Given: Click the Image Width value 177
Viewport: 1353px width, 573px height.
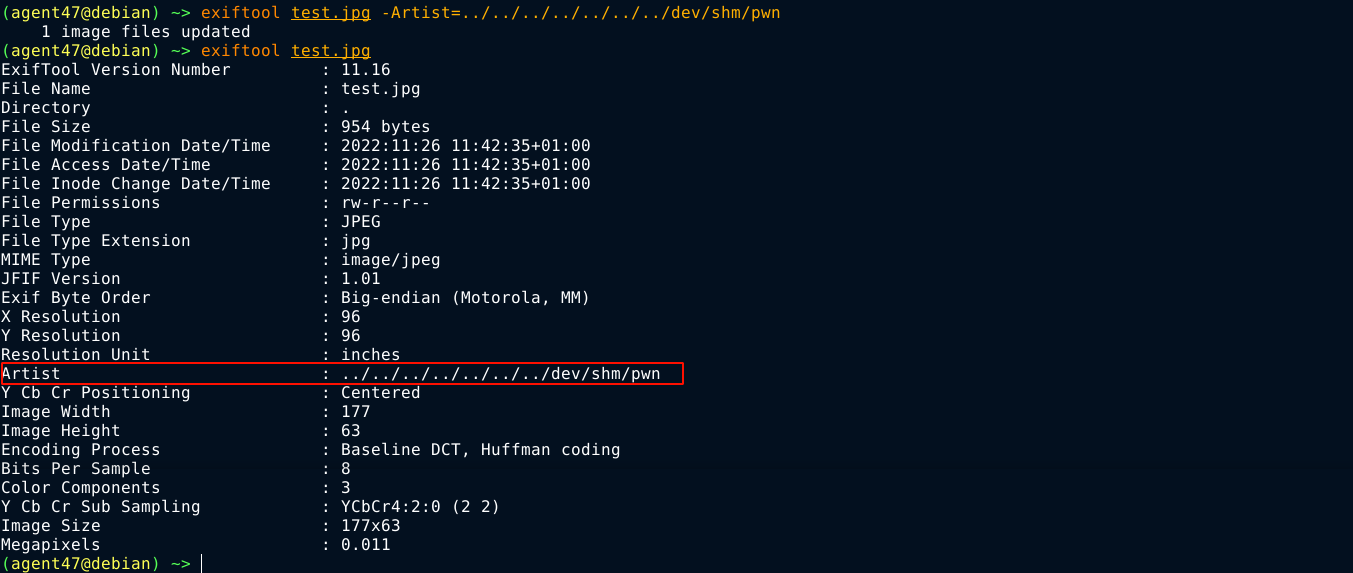Looking at the screenshot, I should (355, 412).
